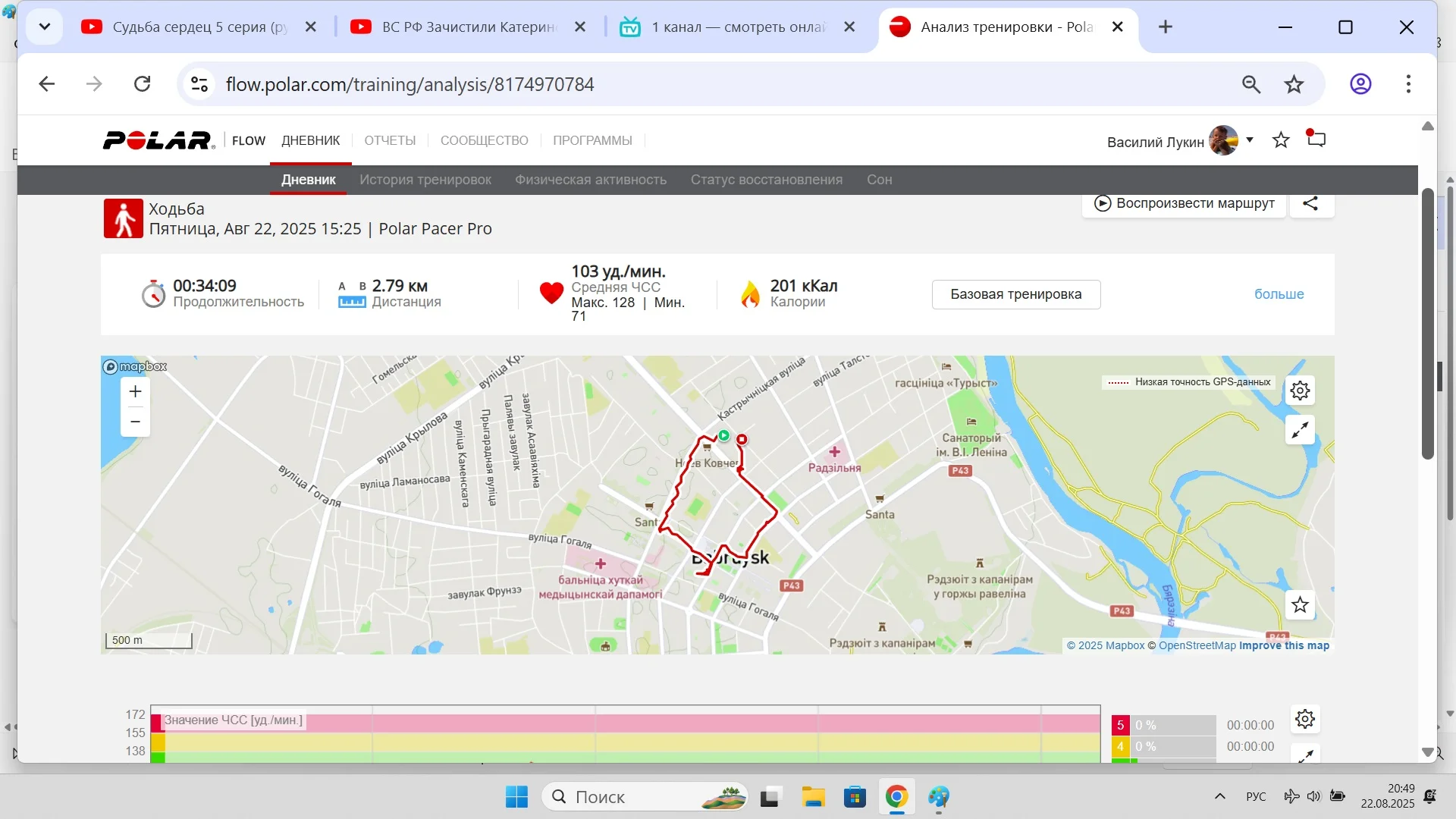Screen dimensions: 1456x819
Task: Open heart rate chart settings gear
Action: pos(1304,719)
